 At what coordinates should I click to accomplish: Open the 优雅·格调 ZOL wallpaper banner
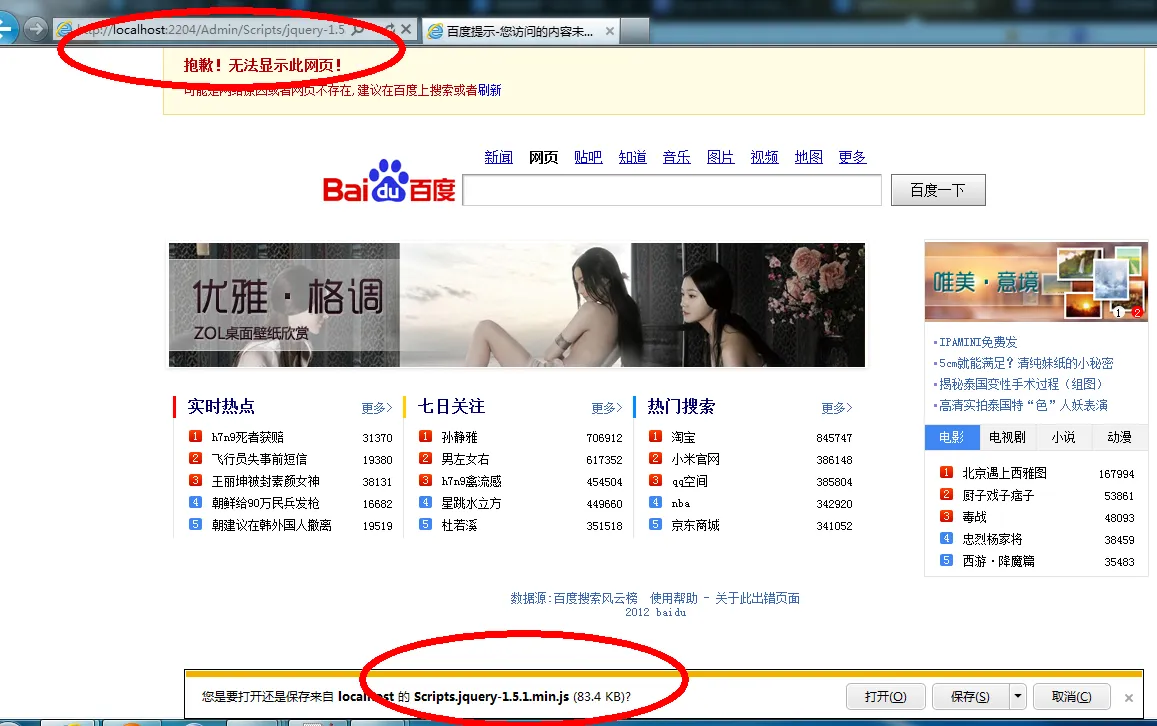pos(517,305)
